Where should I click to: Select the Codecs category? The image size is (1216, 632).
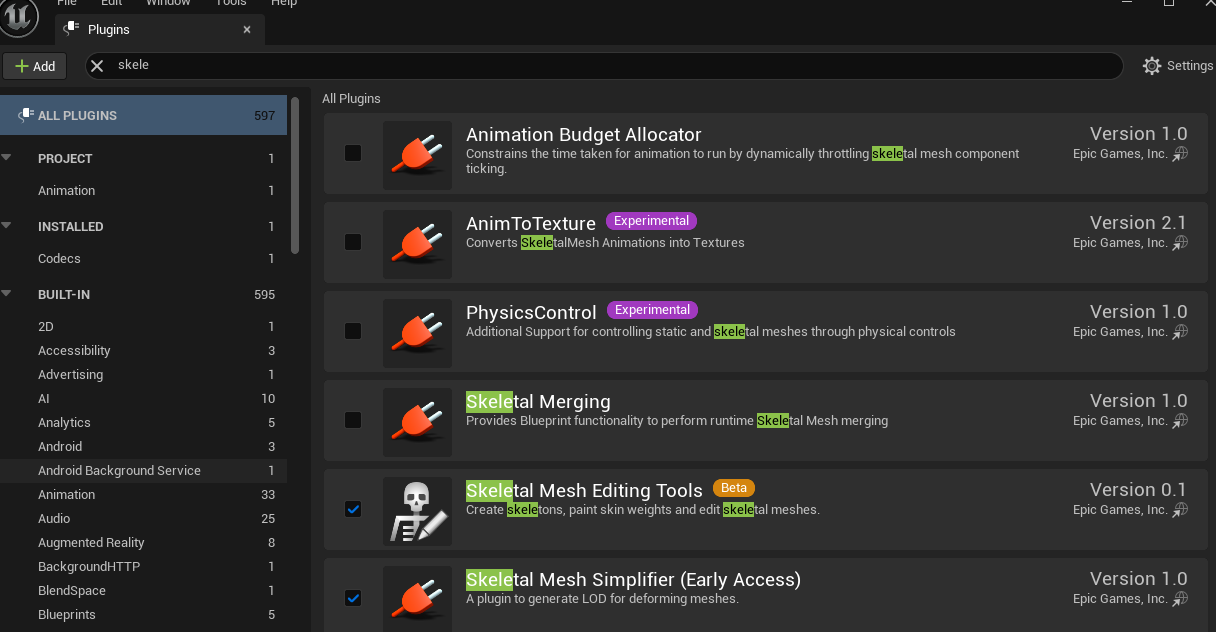click(x=143, y=258)
